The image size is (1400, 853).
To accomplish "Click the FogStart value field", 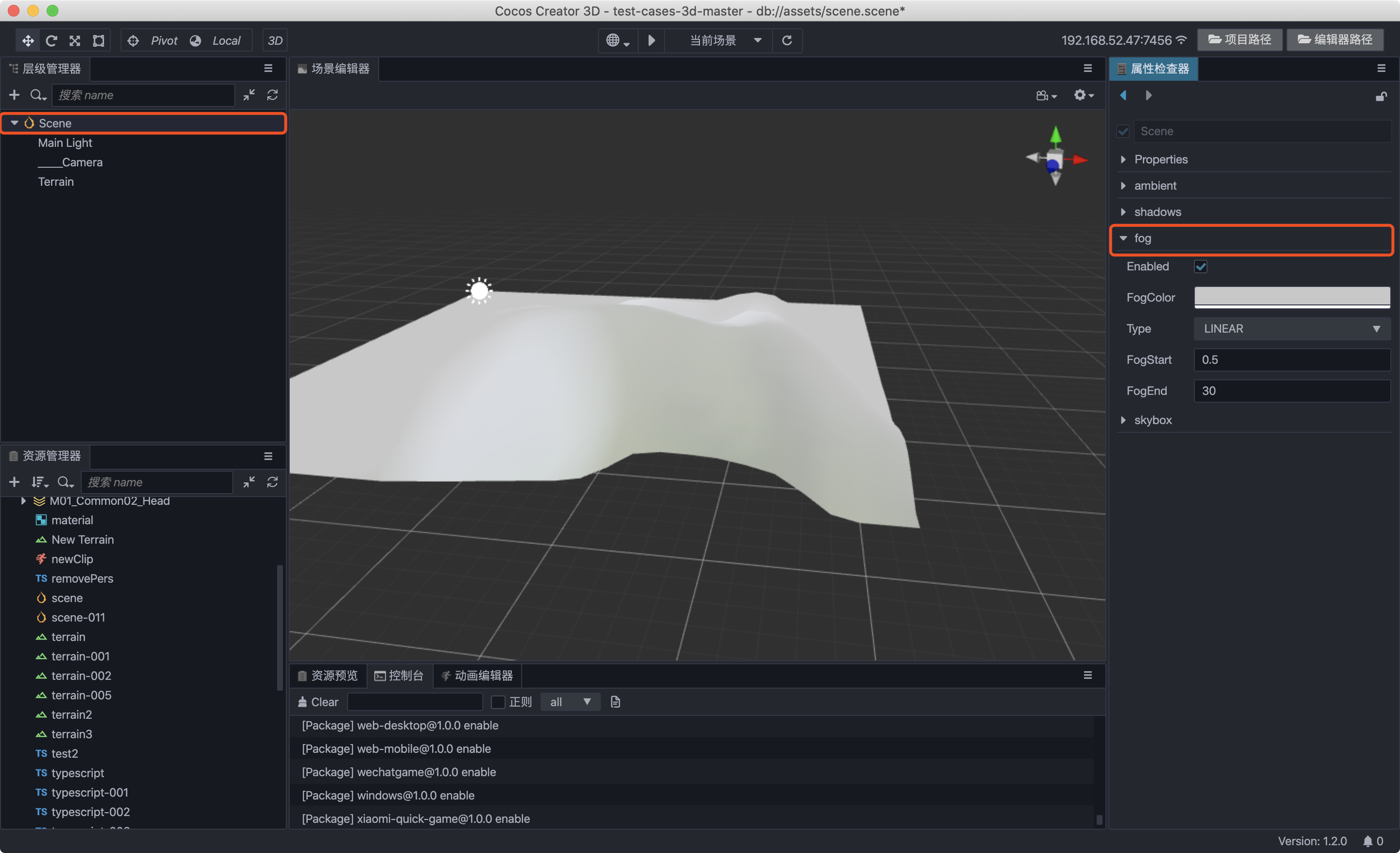I will (1292, 360).
